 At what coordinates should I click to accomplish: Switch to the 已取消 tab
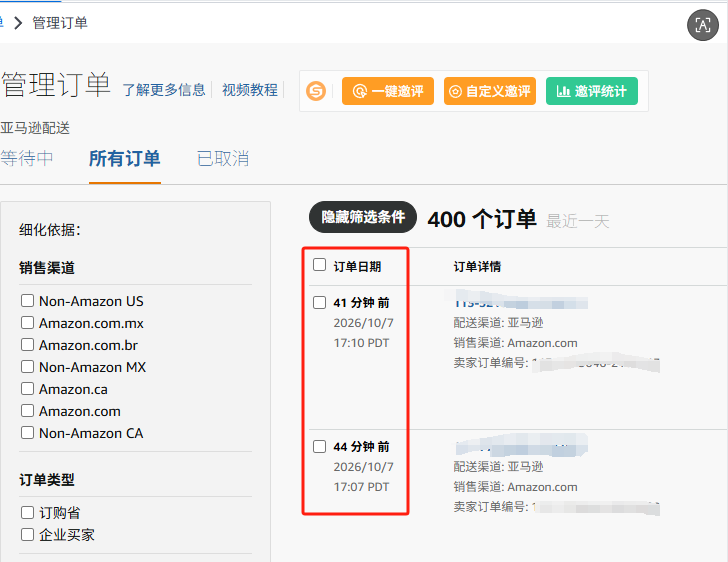coord(223,158)
